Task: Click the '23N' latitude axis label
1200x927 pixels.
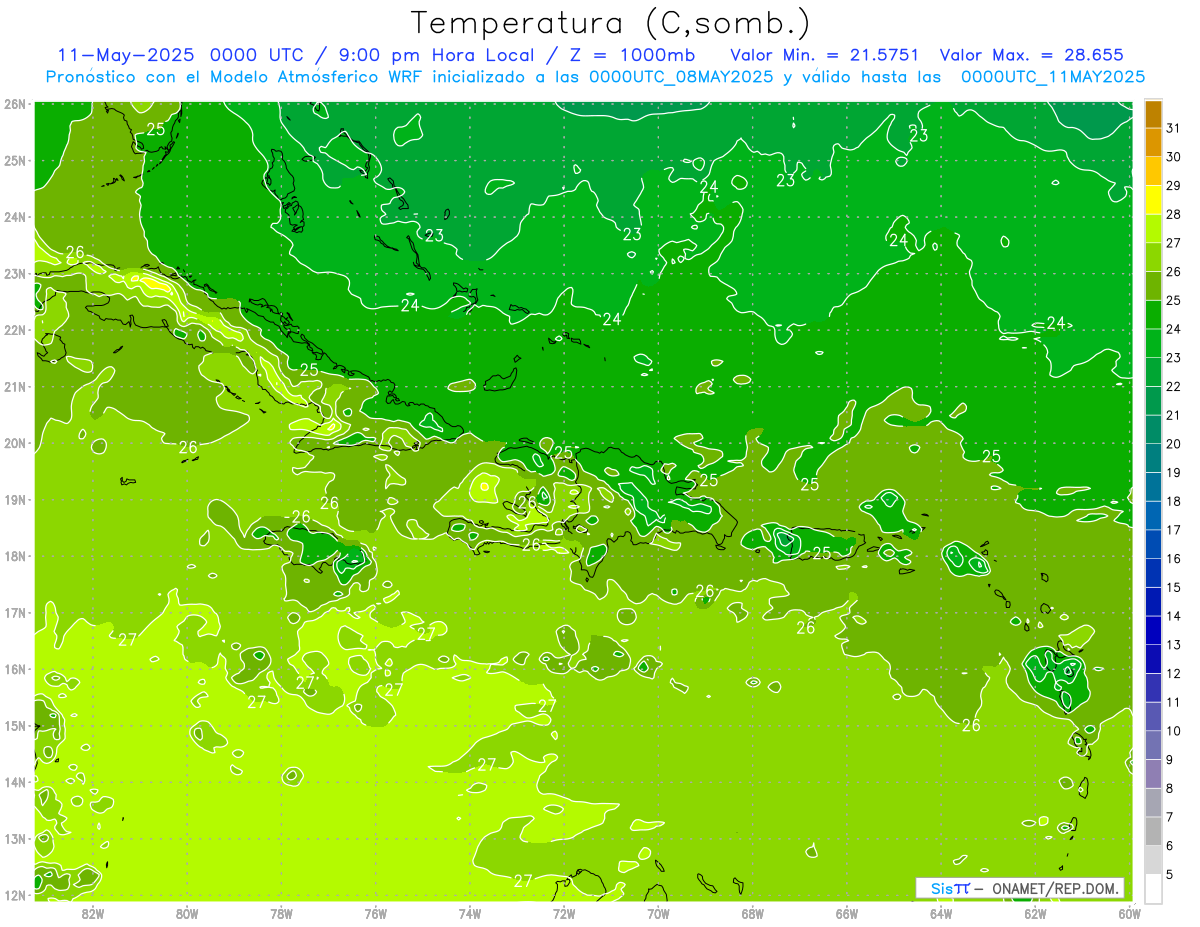Action: [x=15, y=273]
